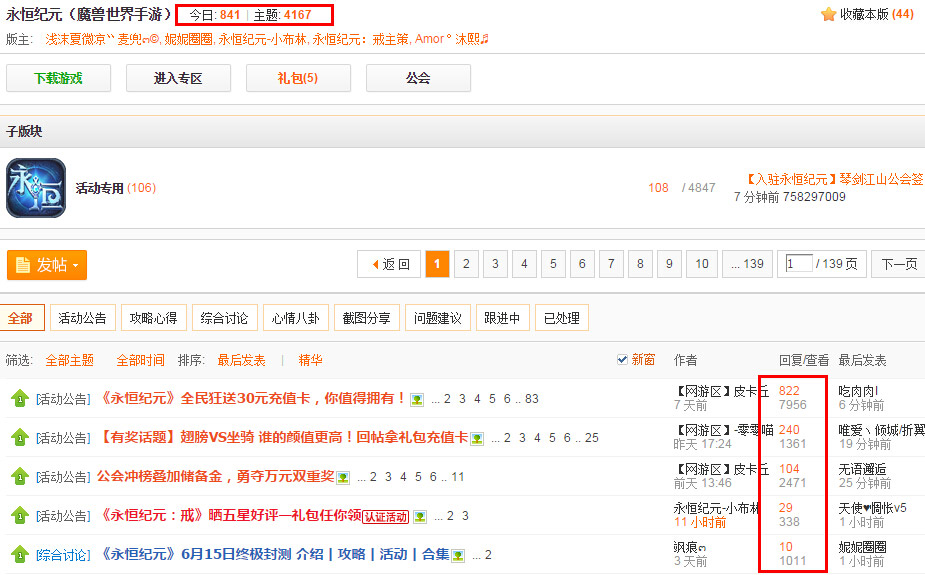Go to page 3 in pagination
925x575 pixels.
[495, 264]
